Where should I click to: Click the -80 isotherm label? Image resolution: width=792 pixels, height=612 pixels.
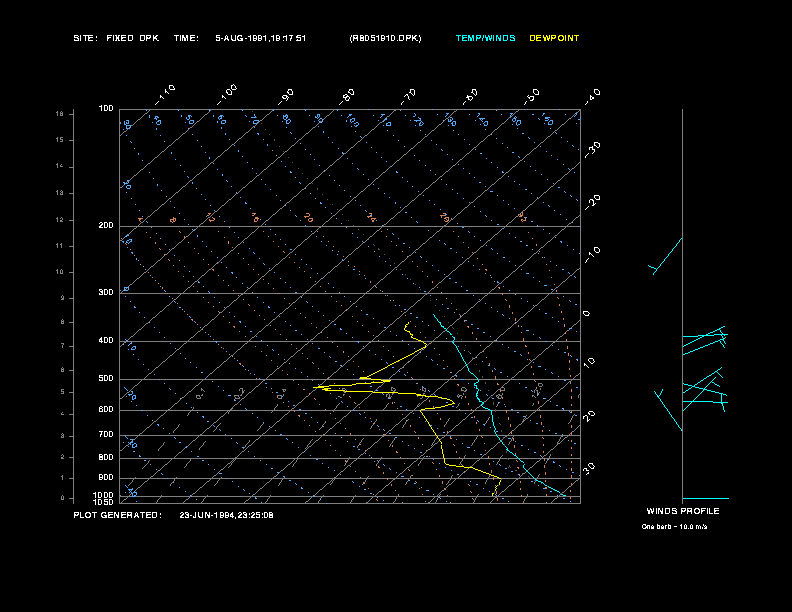346,96
